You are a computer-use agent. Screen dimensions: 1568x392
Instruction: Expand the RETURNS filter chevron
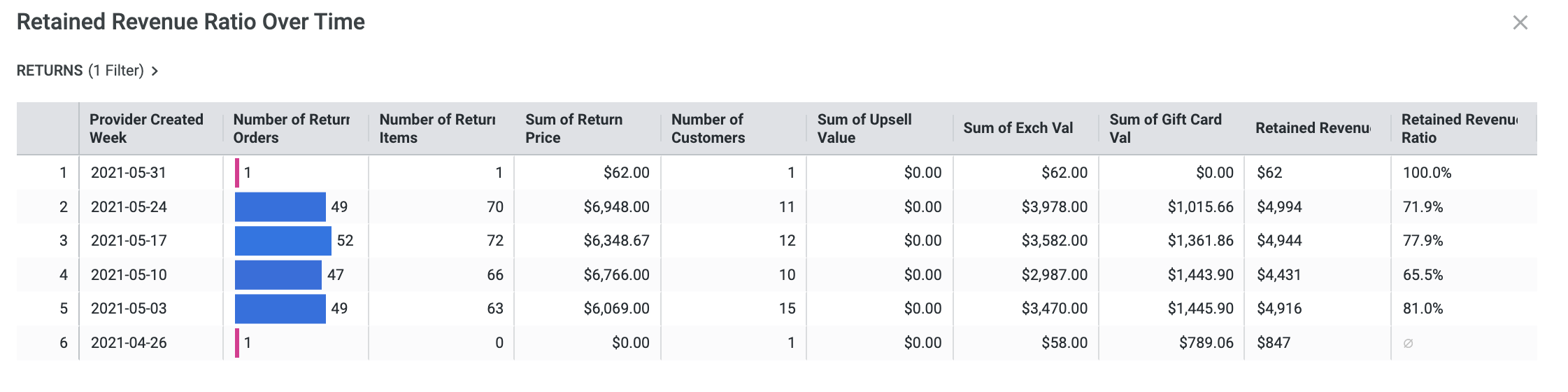click(x=155, y=71)
